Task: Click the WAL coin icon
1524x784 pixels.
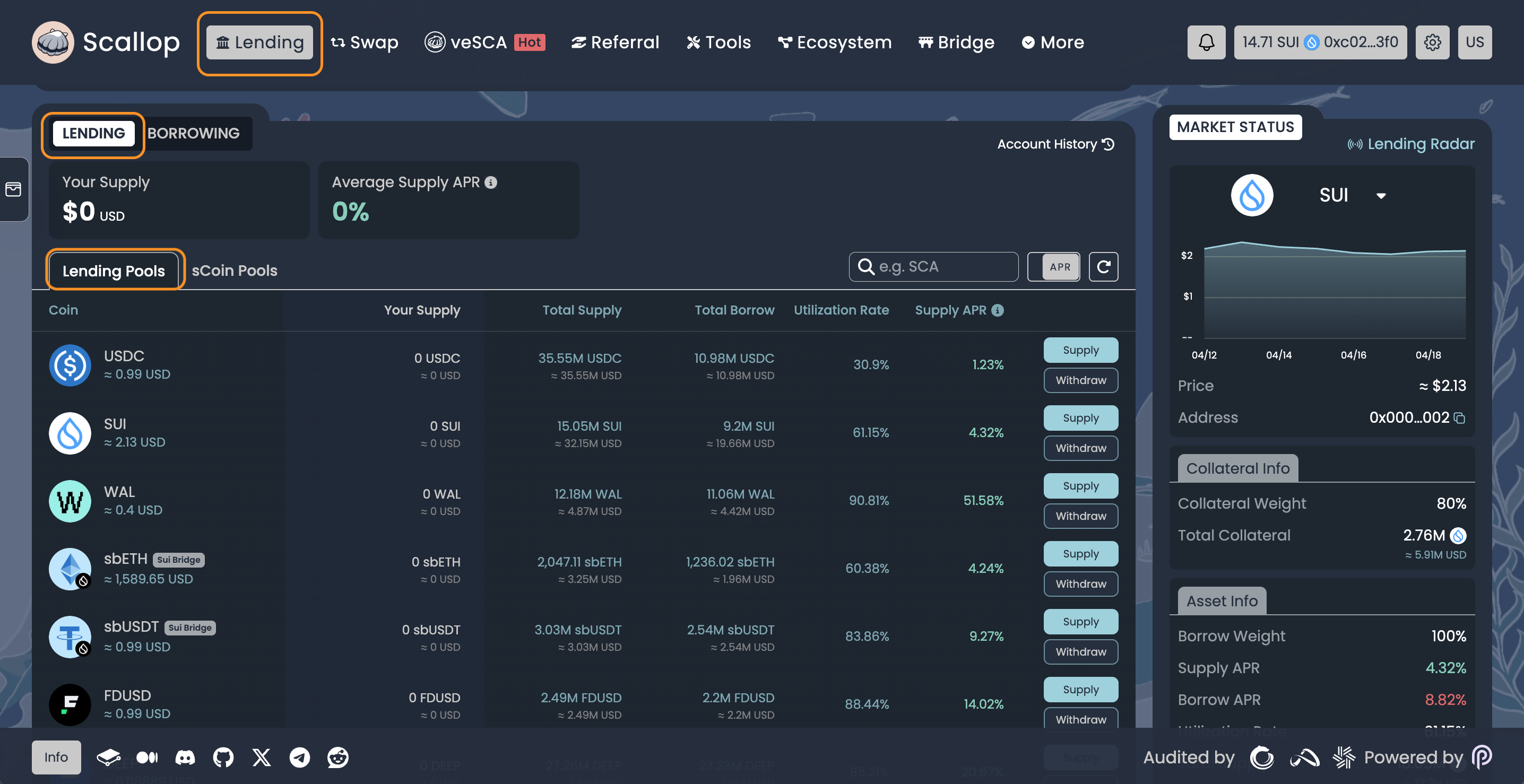Action: click(70, 501)
